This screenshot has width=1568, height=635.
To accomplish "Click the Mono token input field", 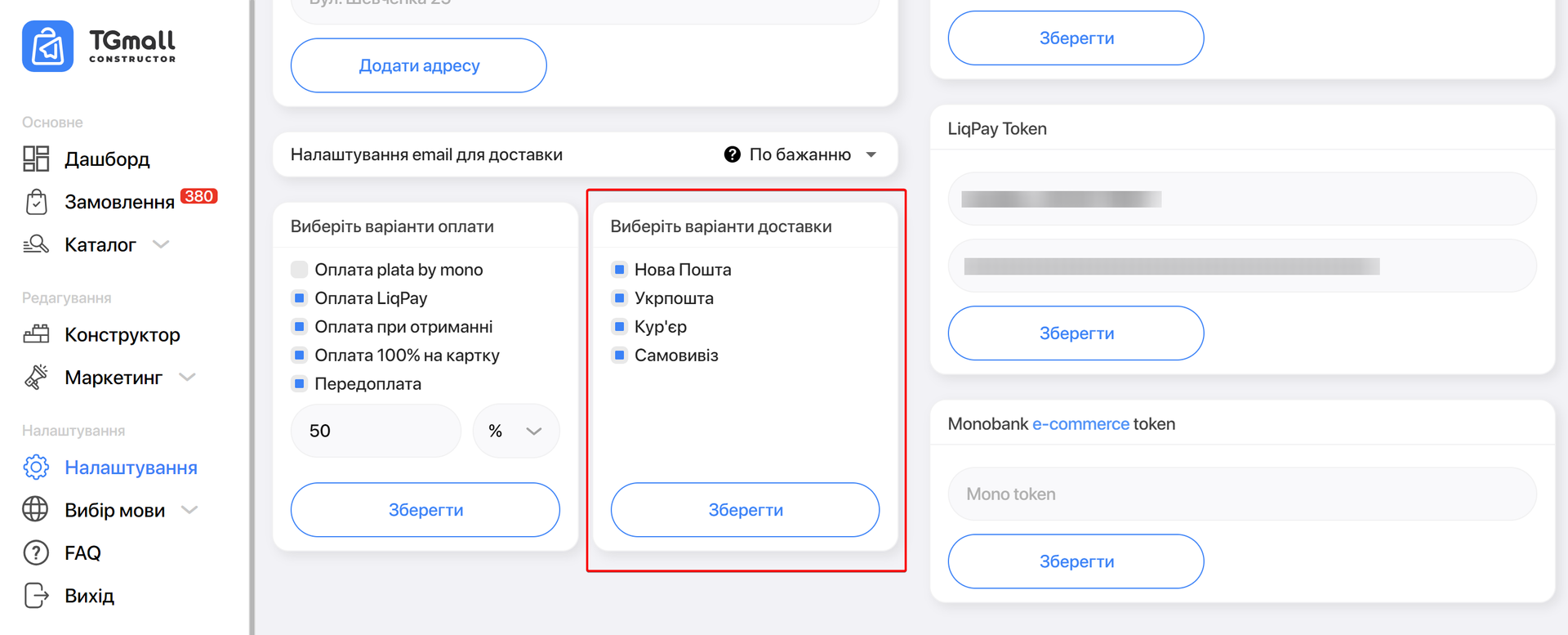I will pos(1241,494).
